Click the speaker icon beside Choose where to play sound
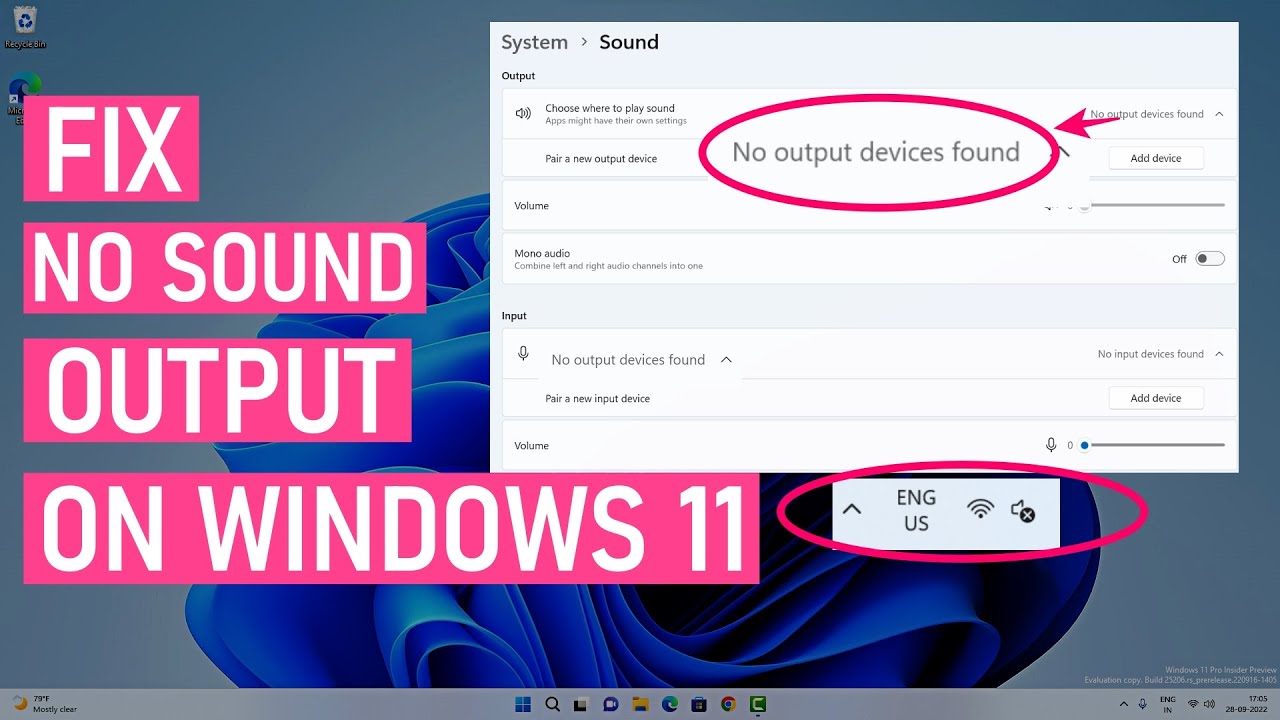 coord(523,114)
